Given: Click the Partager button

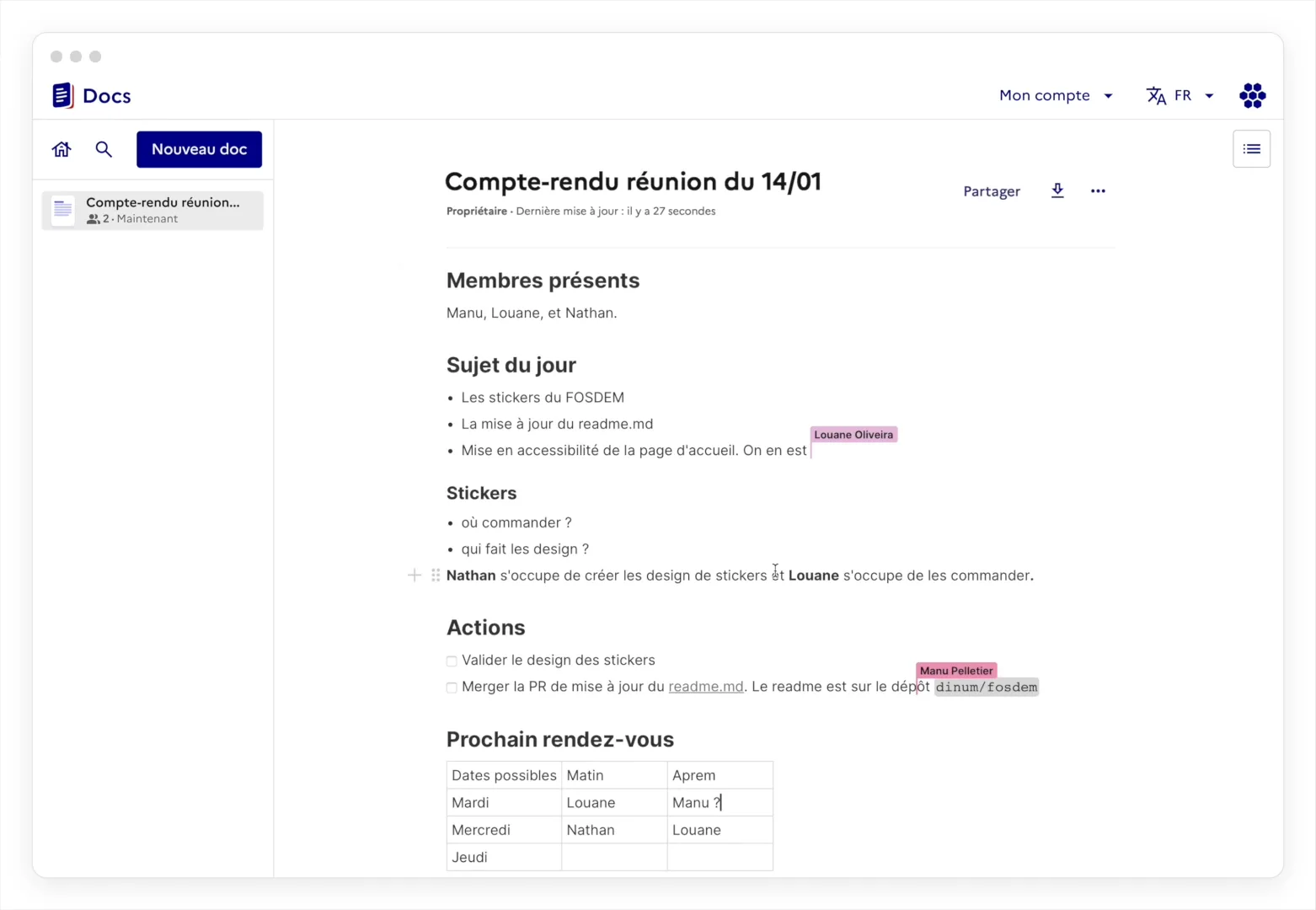Looking at the screenshot, I should (991, 191).
